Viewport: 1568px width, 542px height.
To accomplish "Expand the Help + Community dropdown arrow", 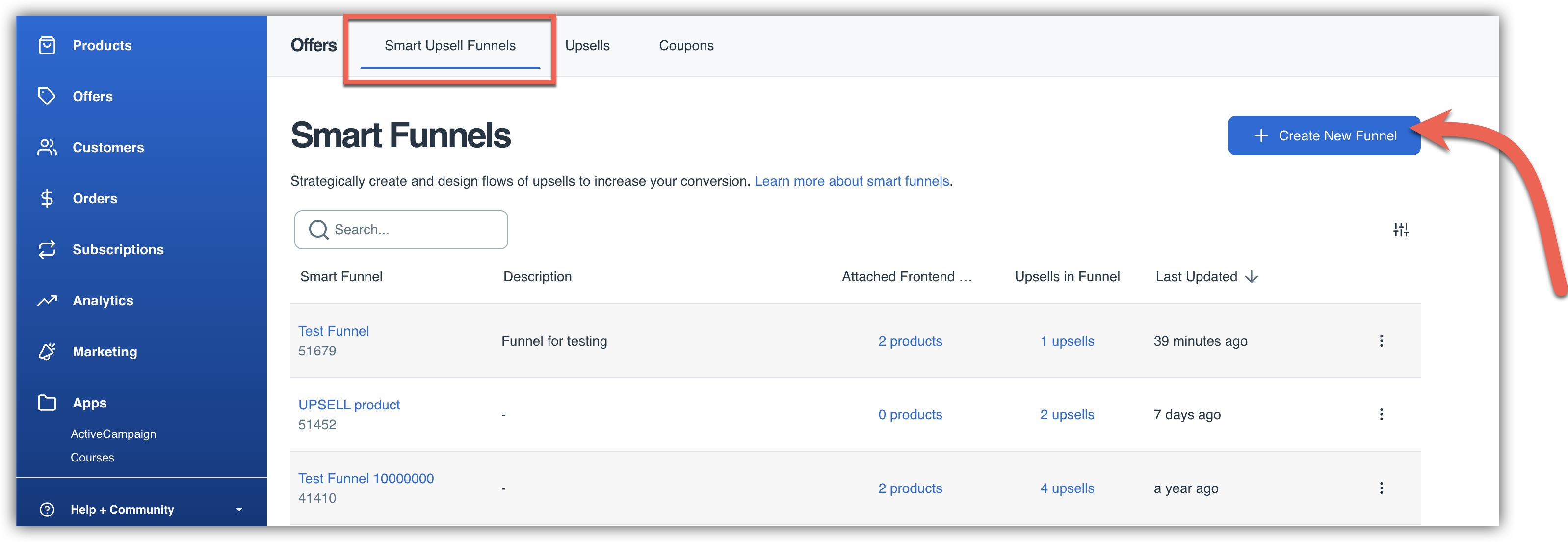I will tap(239, 509).
